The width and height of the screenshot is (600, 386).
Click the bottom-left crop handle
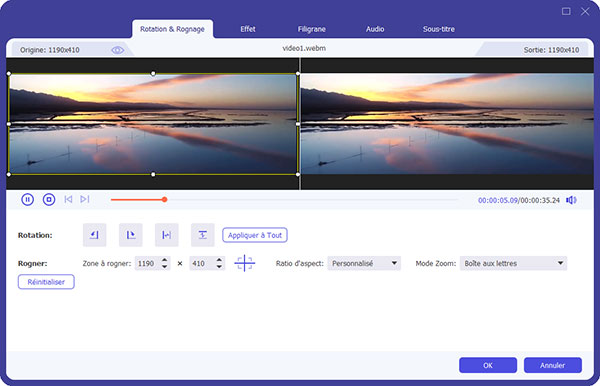click(8, 174)
